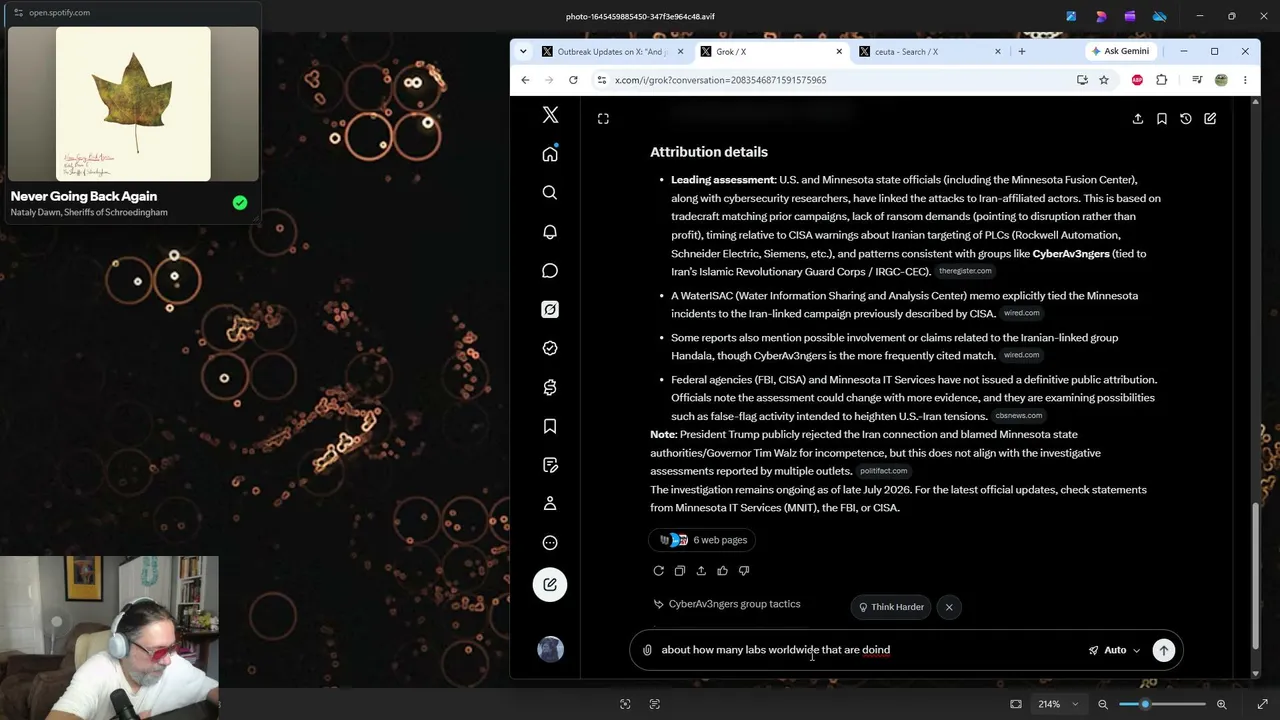Open the account avatar menu
This screenshot has height=720, width=1280.
[550, 650]
